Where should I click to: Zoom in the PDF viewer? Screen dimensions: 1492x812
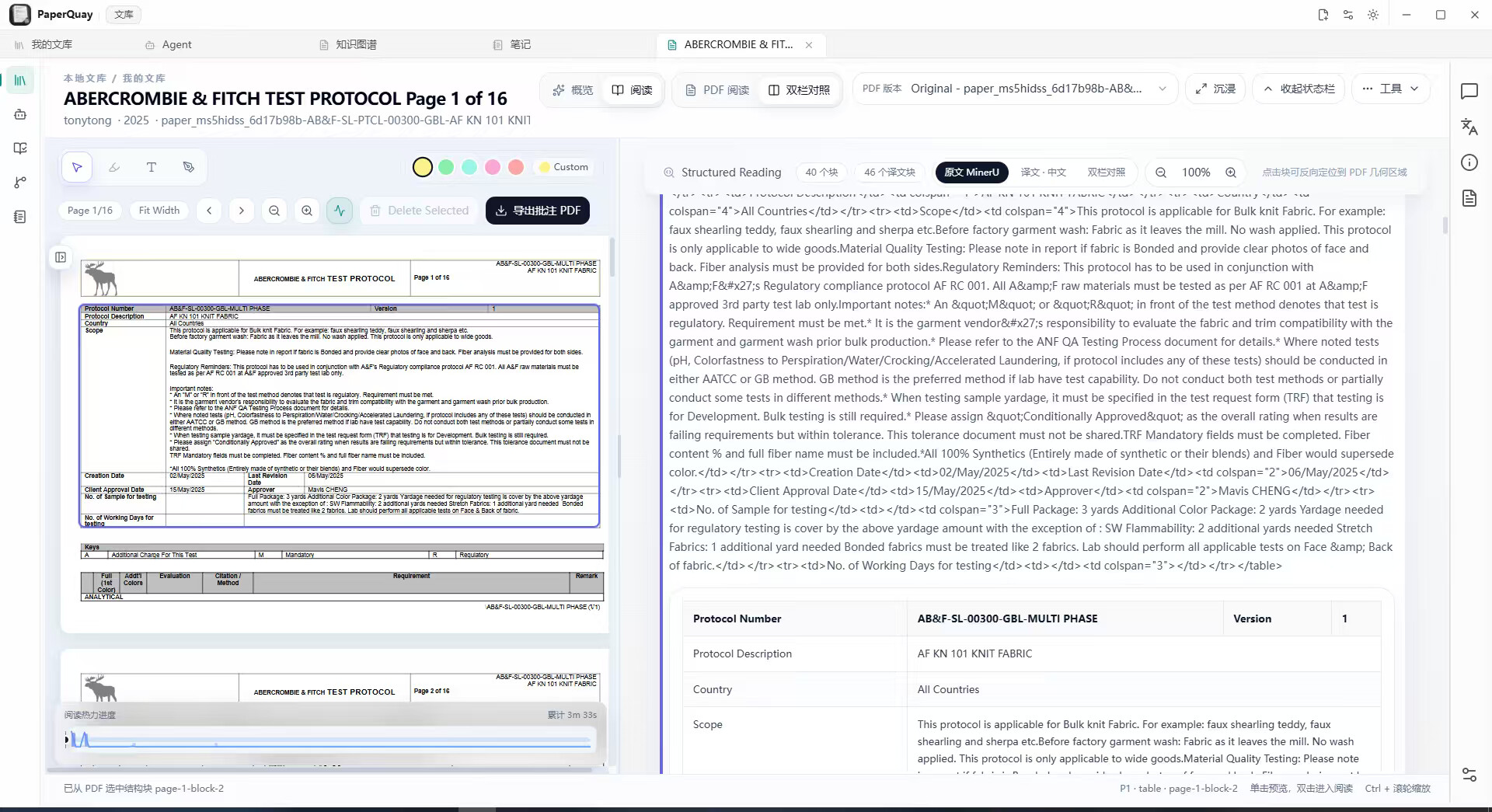point(307,211)
